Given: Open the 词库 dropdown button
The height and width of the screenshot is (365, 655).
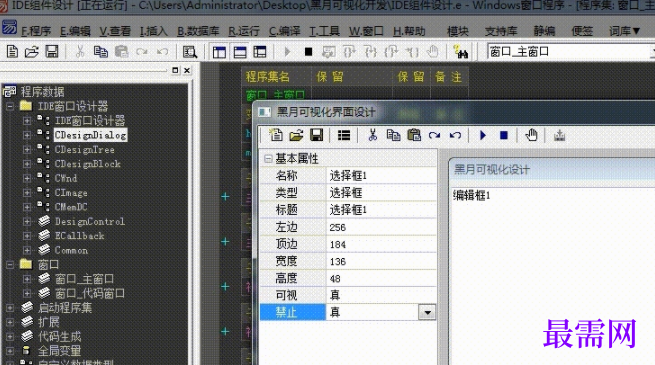Looking at the screenshot, I should coord(624,31).
